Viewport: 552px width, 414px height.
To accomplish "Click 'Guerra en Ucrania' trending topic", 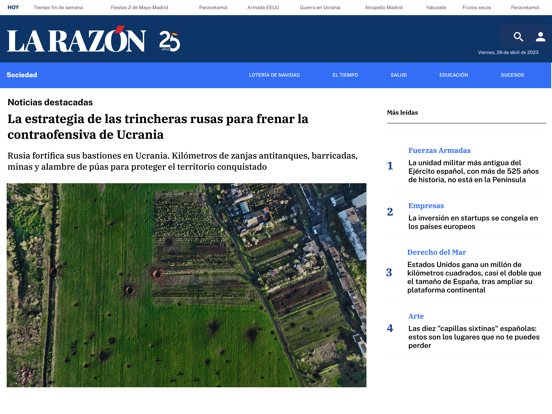I will pos(320,7).
